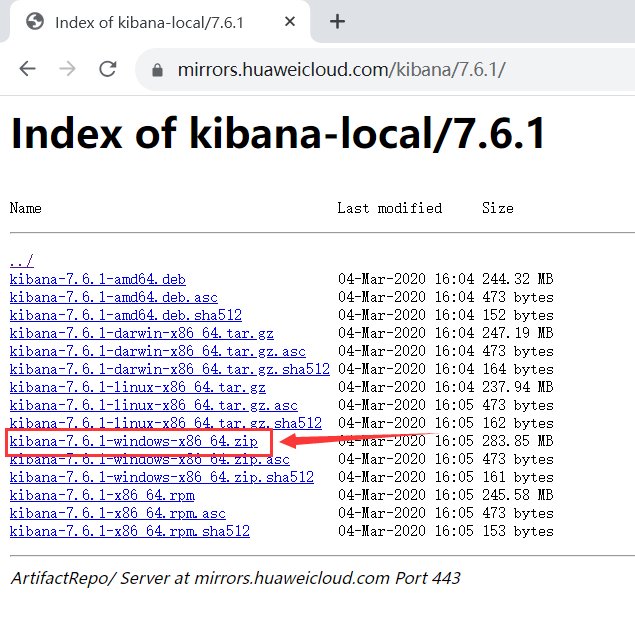Screen dimensions: 635x625
Task: Click the 247.19 MB size value
Action: pyautogui.click(x=518, y=333)
